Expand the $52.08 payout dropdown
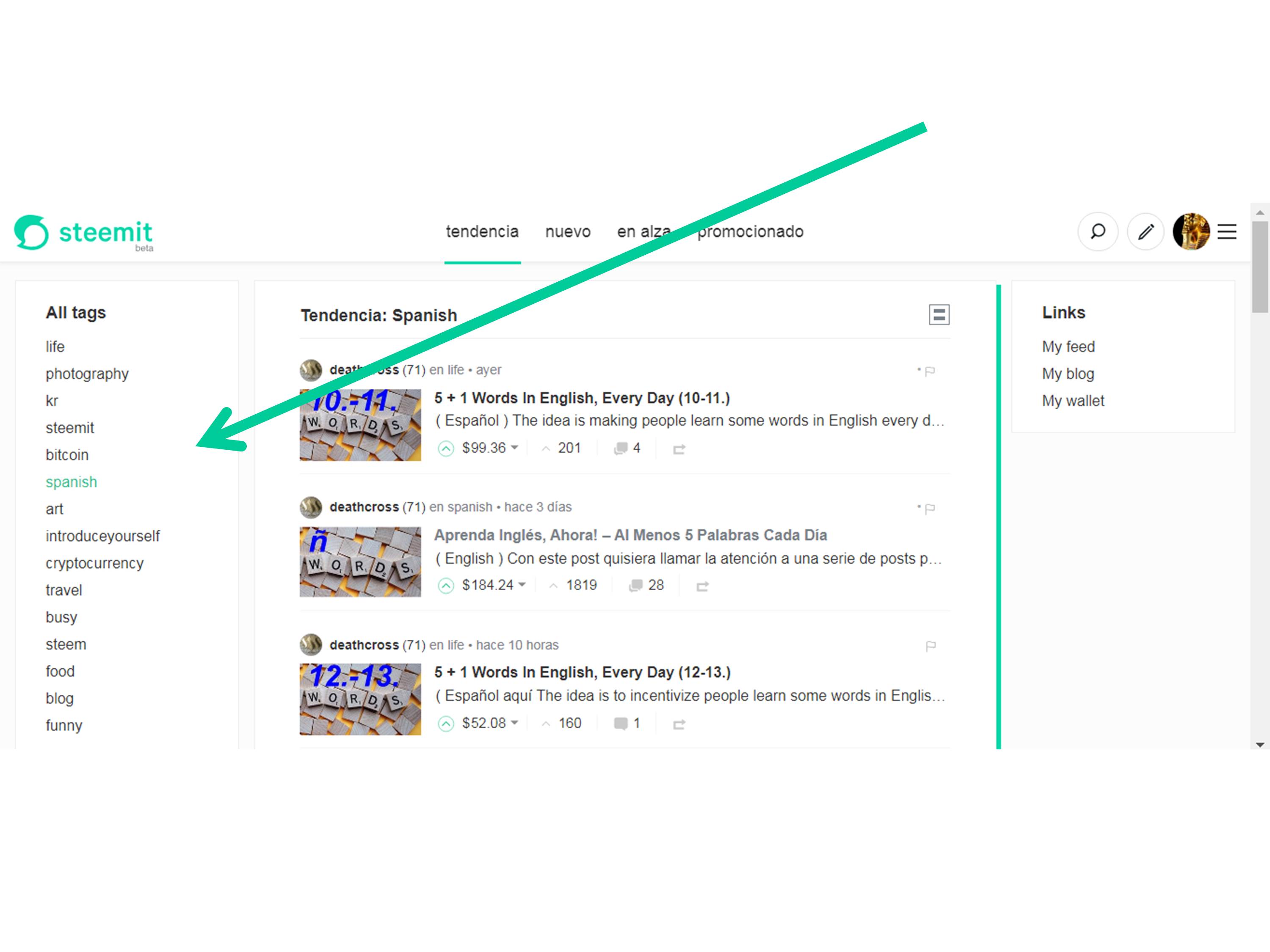1270x952 pixels. (x=515, y=723)
